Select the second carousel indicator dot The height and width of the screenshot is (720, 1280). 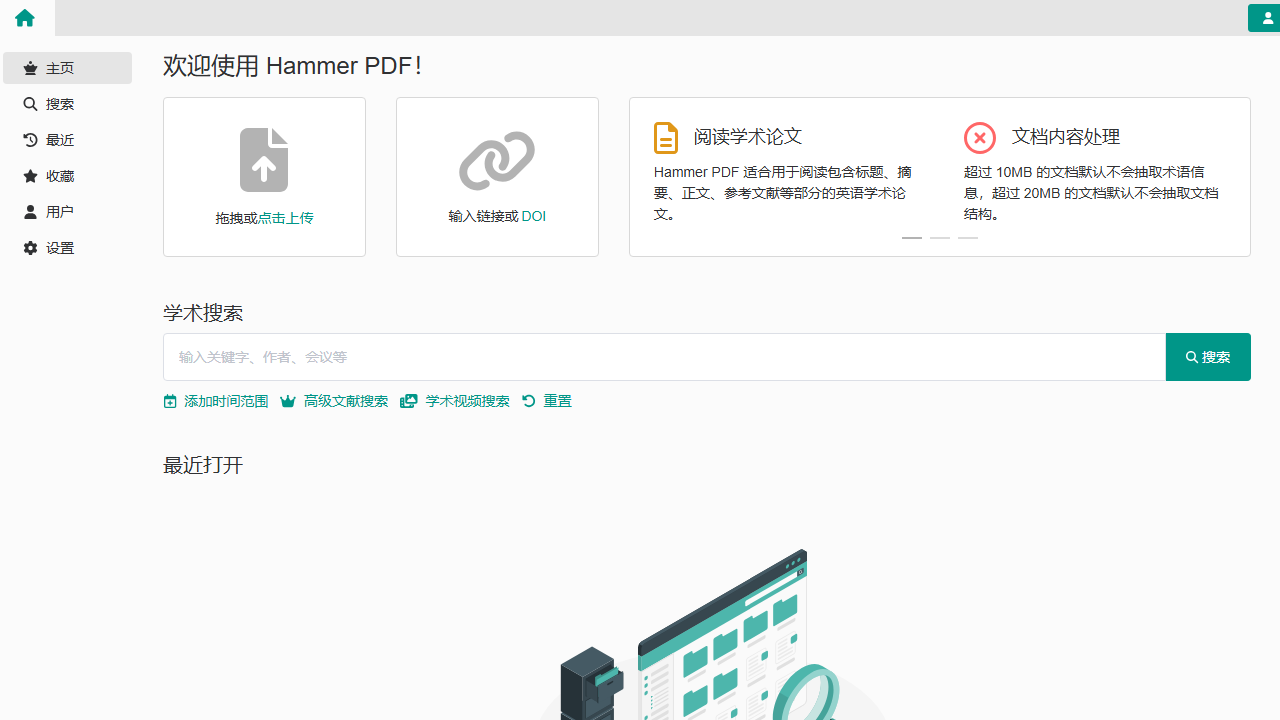939,238
